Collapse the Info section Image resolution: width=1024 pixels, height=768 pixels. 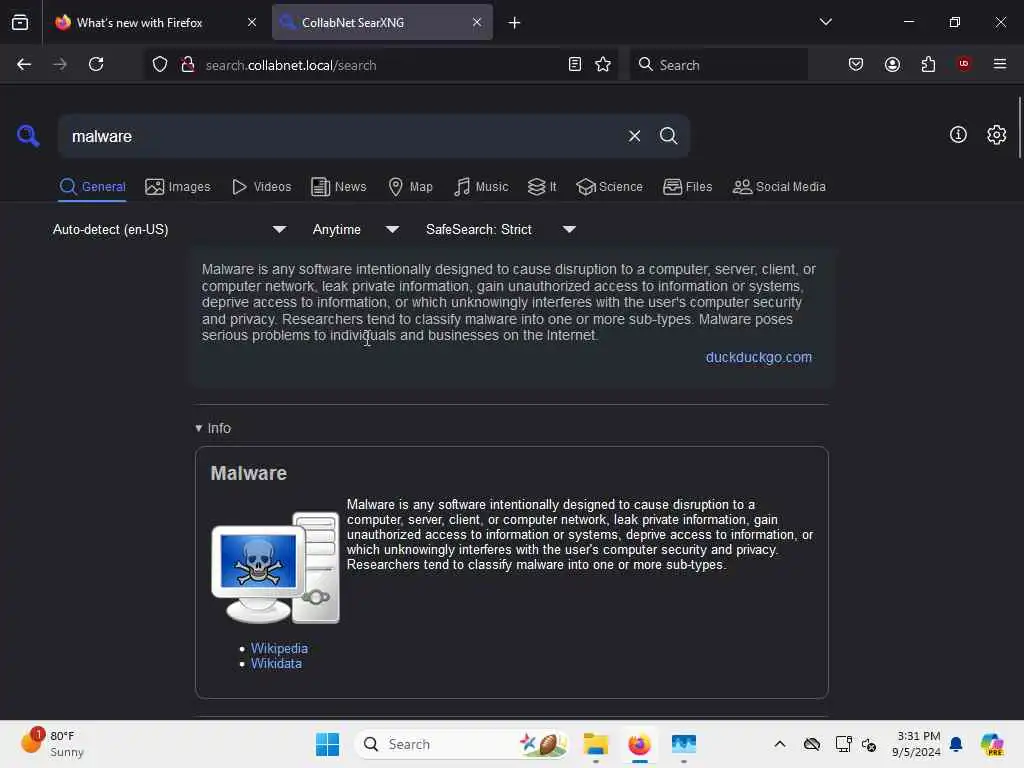coord(213,428)
